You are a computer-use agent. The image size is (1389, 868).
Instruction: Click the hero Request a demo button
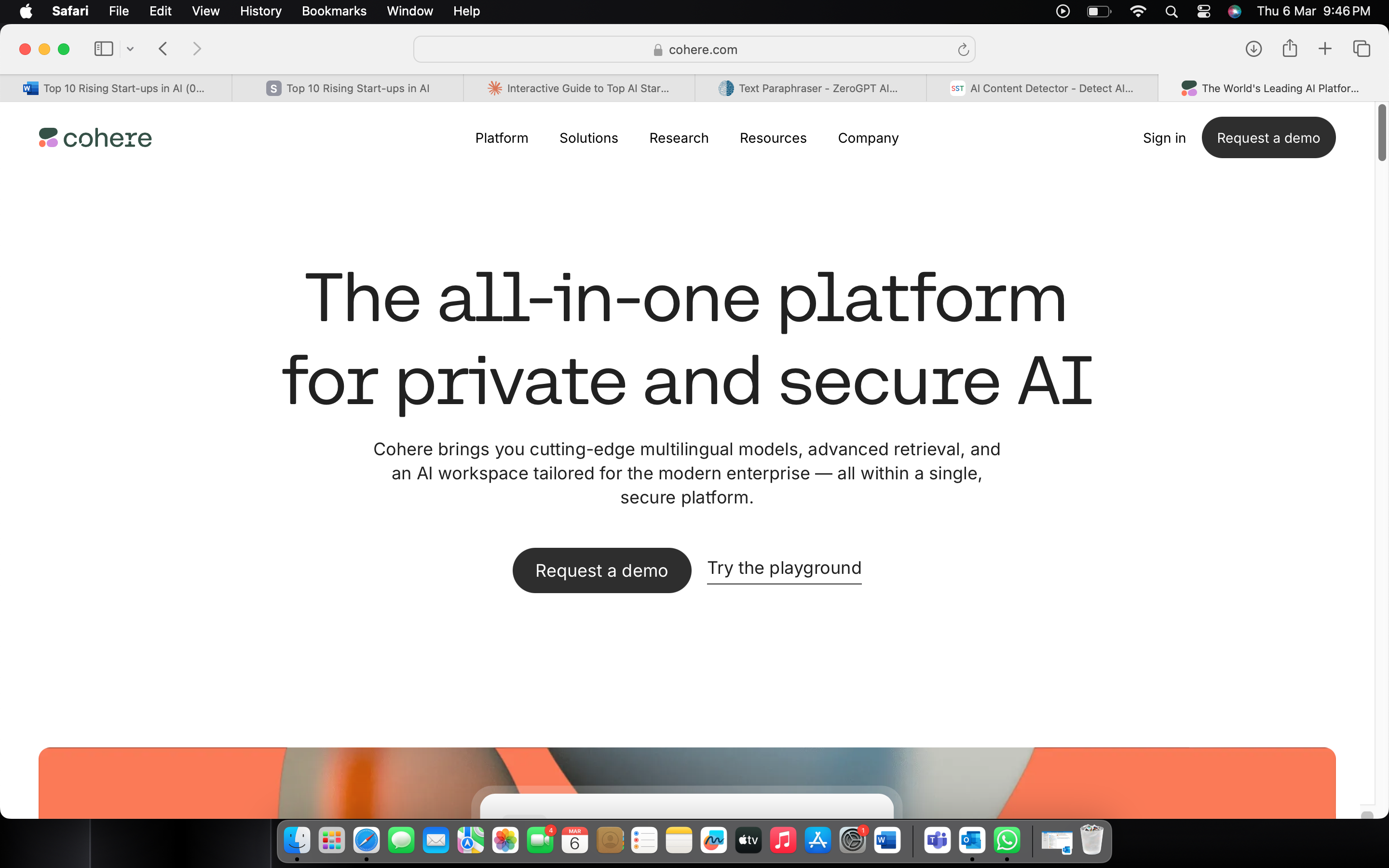pos(601,570)
